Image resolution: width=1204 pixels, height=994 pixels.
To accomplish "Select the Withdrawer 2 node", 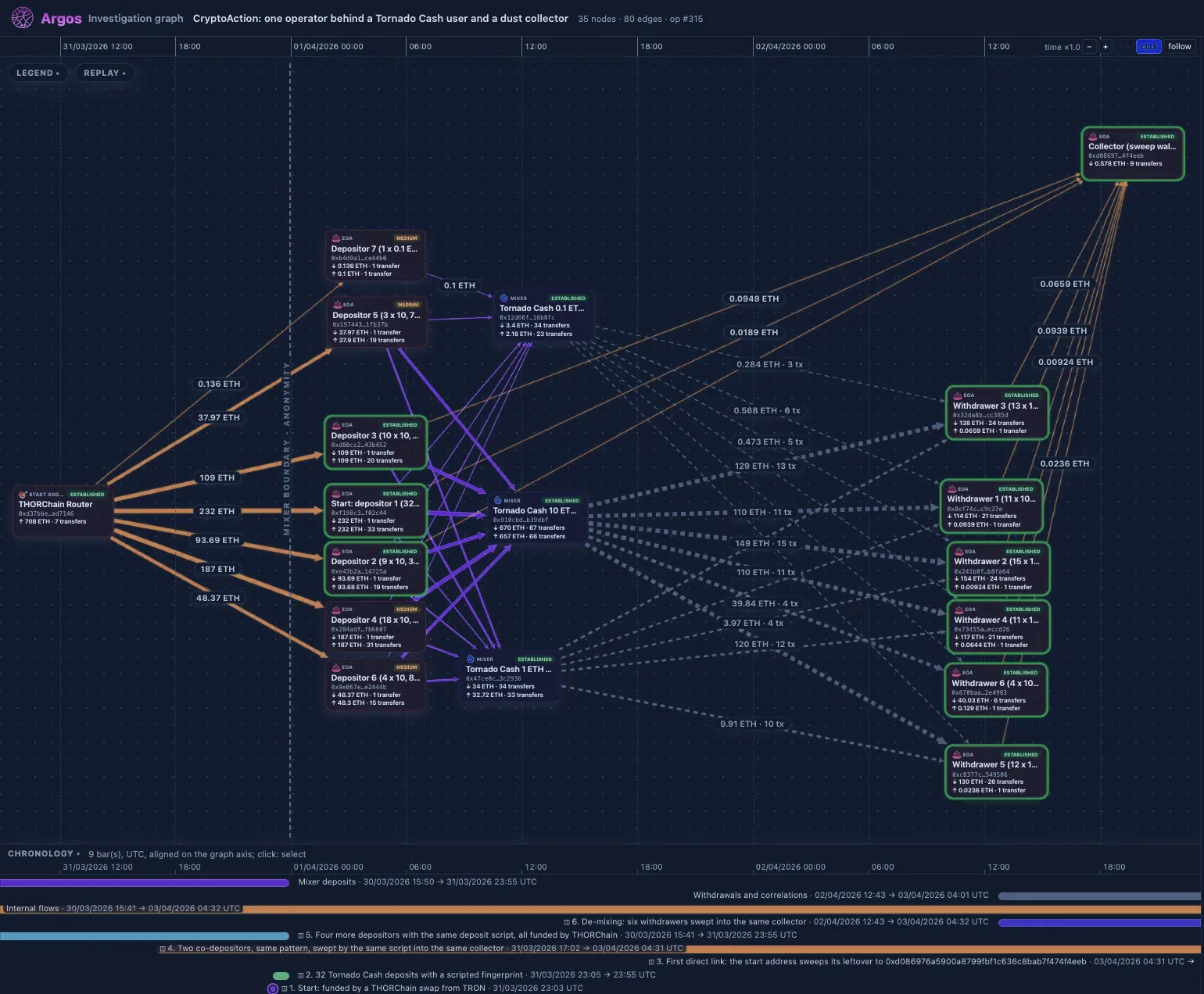I will (998, 569).
